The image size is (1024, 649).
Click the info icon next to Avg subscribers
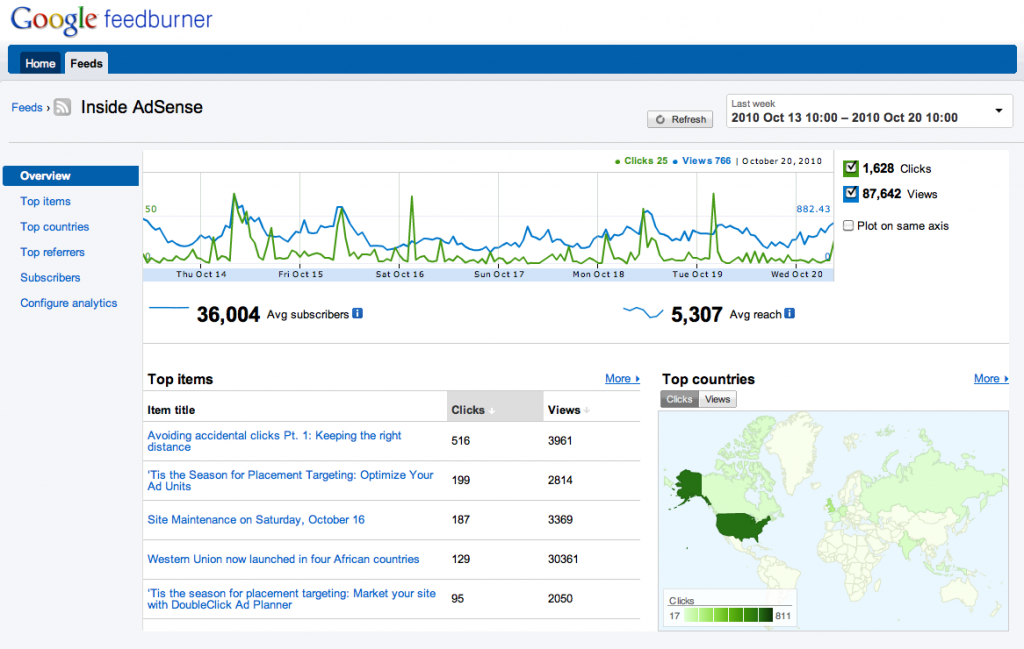pyautogui.click(x=357, y=313)
